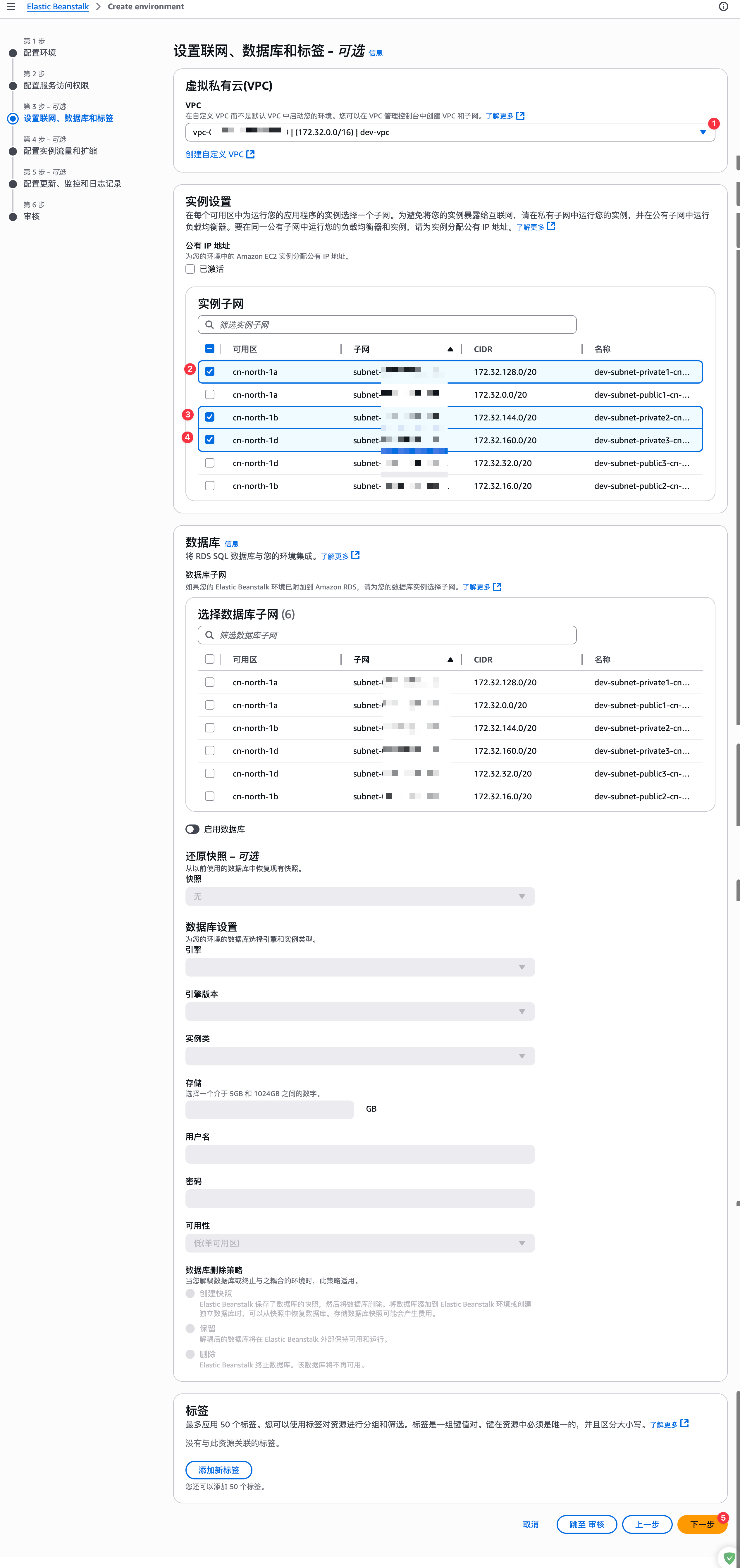Go to step 配置服务访问权限
Image resolution: width=740 pixels, height=1568 pixels.
pos(56,85)
